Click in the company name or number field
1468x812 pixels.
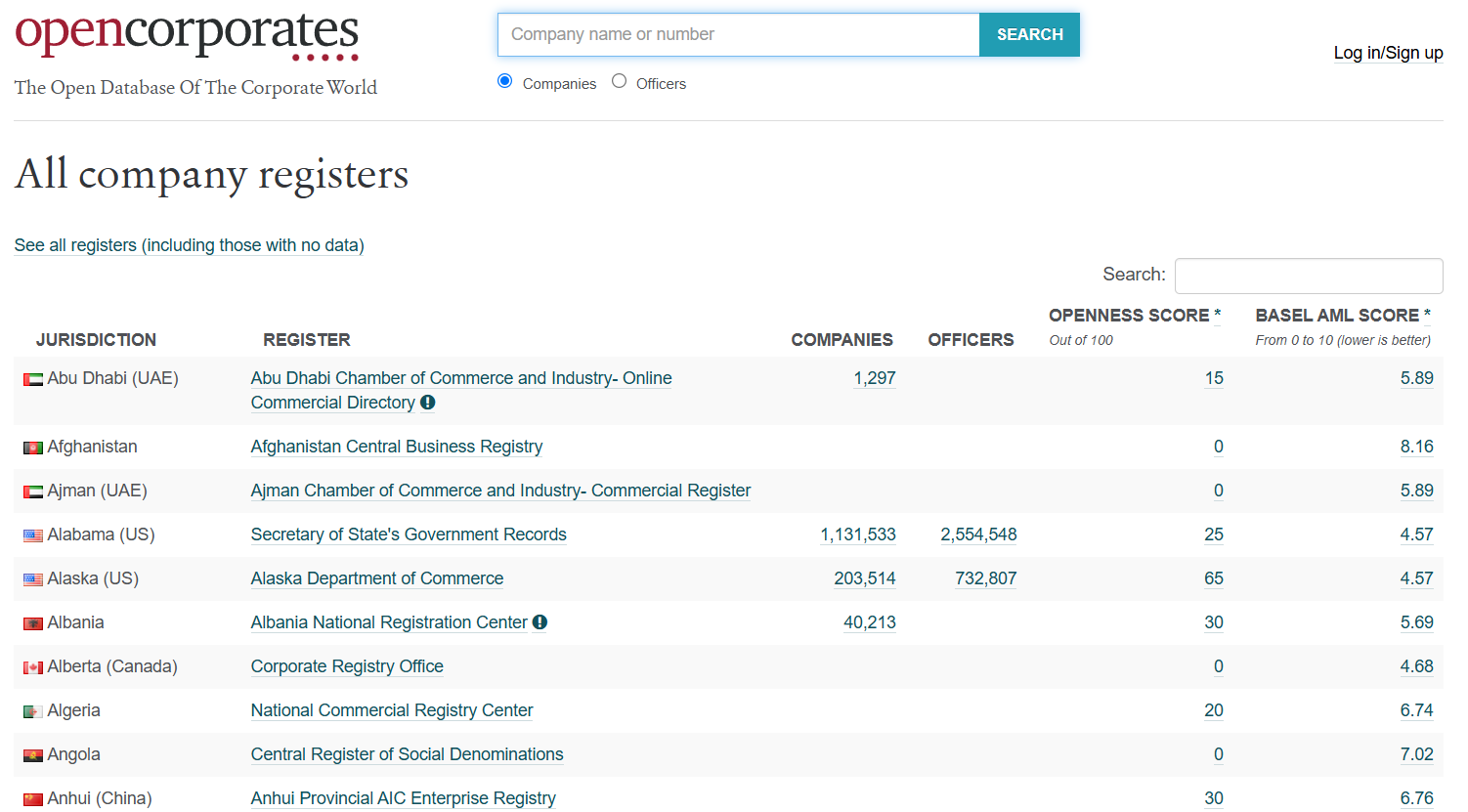point(739,34)
